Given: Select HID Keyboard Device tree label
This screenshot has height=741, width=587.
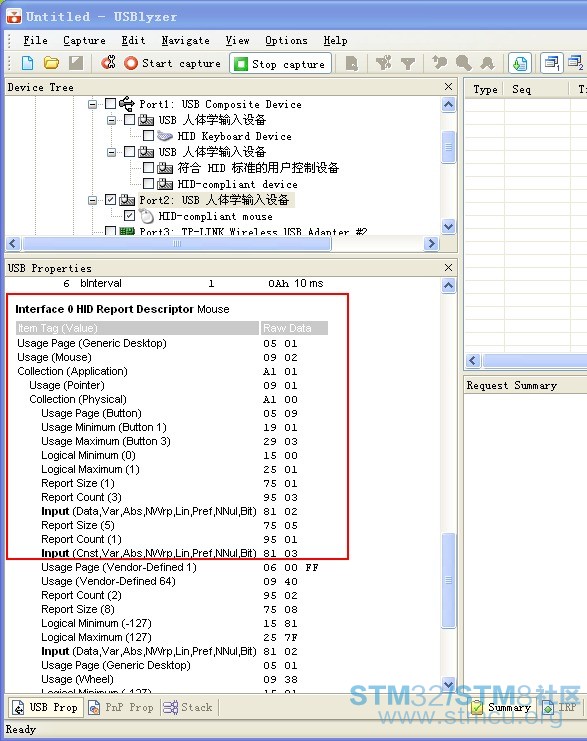Looking at the screenshot, I should [x=234, y=136].
